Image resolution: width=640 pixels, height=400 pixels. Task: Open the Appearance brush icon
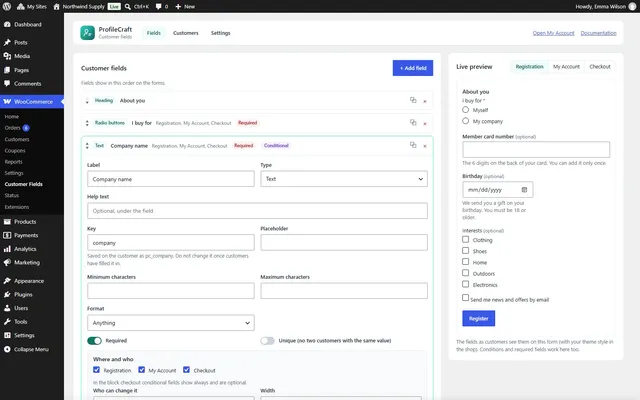(7, 281)
